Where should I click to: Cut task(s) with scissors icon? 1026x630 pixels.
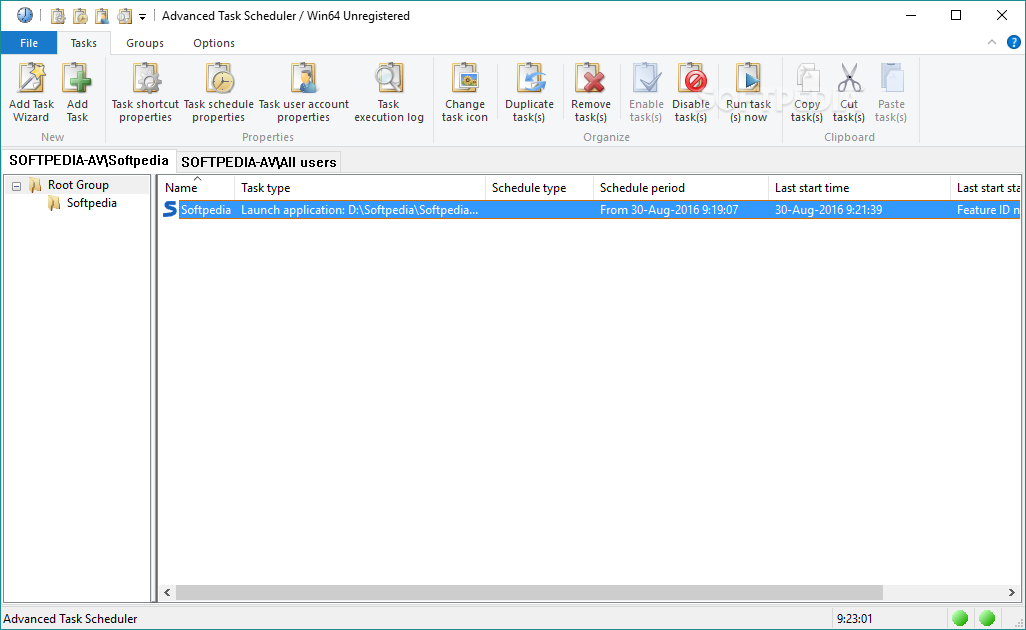pyautogui.click(x=849, y=92)
